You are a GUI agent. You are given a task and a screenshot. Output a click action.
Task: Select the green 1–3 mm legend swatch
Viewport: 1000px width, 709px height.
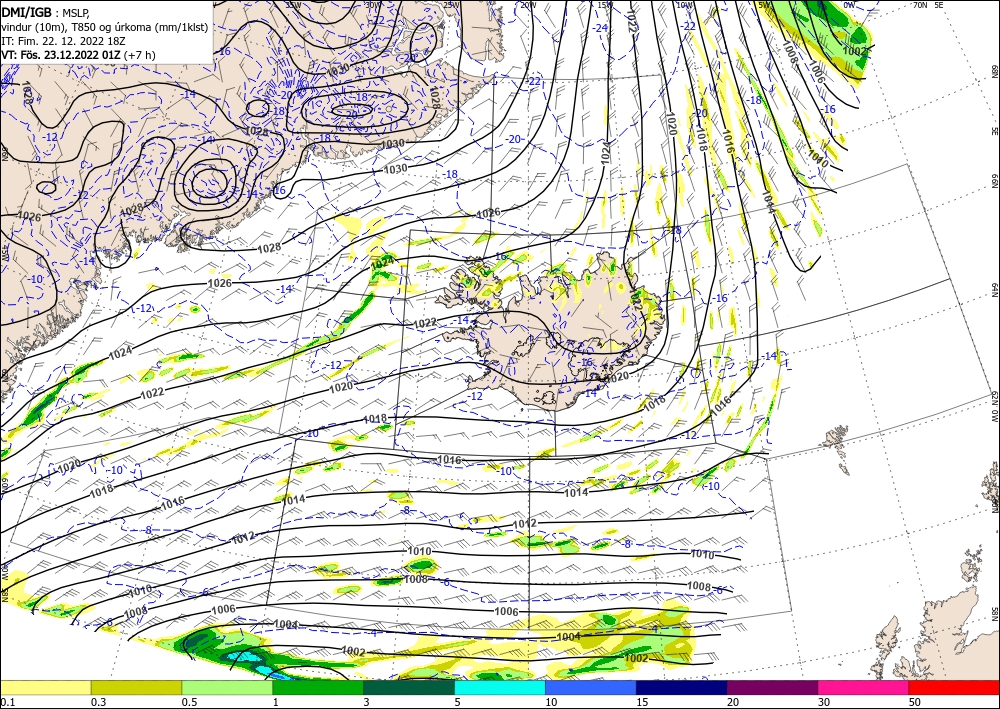(x=318, y=687)
